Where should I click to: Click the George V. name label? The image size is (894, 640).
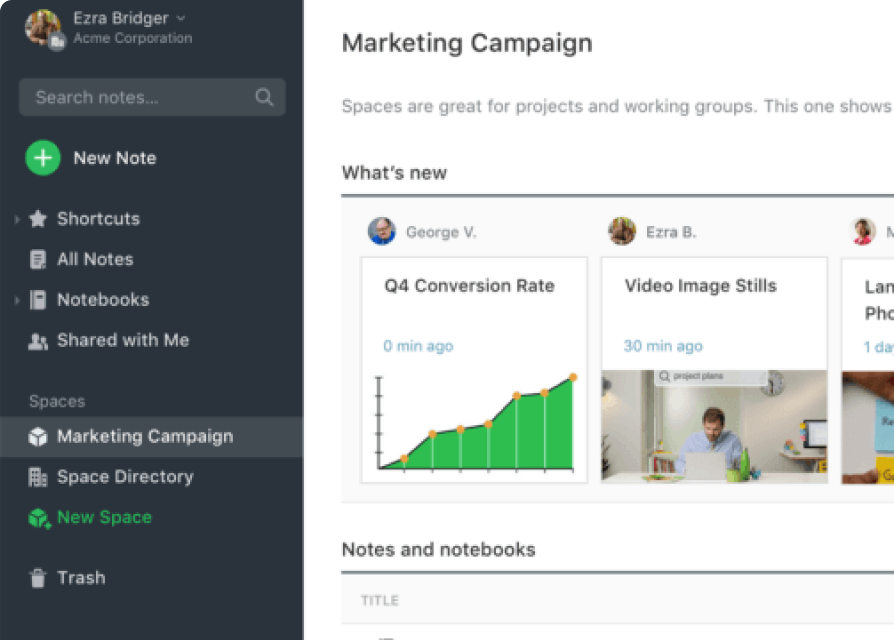441,232
